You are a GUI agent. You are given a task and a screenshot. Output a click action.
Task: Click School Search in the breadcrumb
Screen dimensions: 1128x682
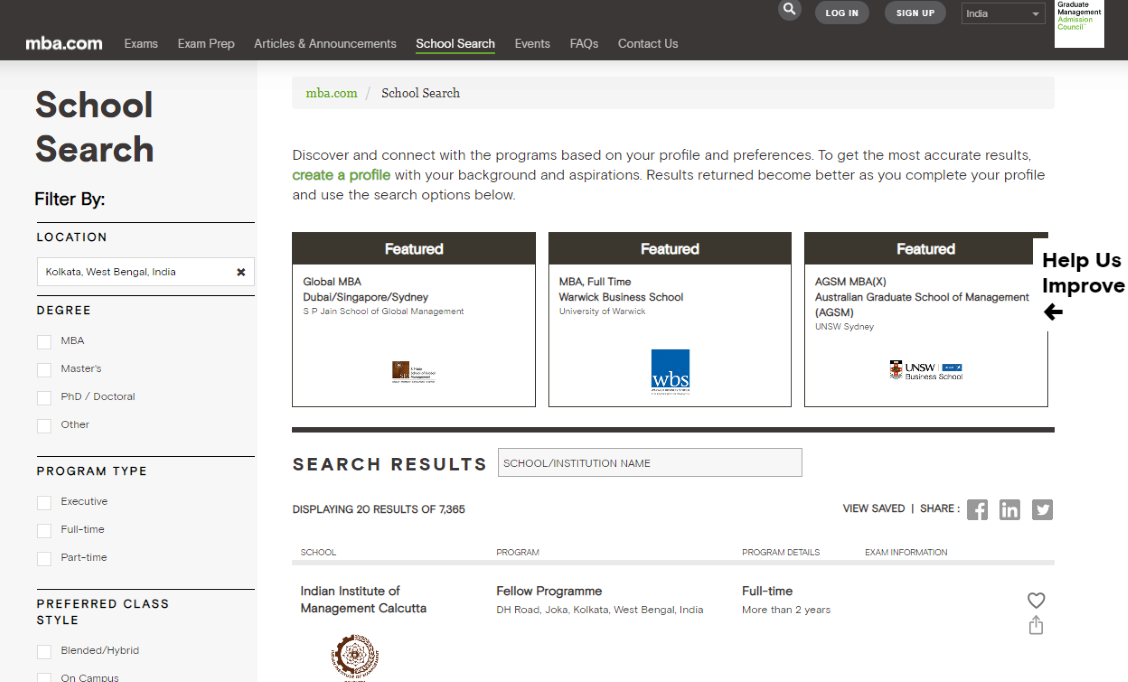[x=420, y=93]
